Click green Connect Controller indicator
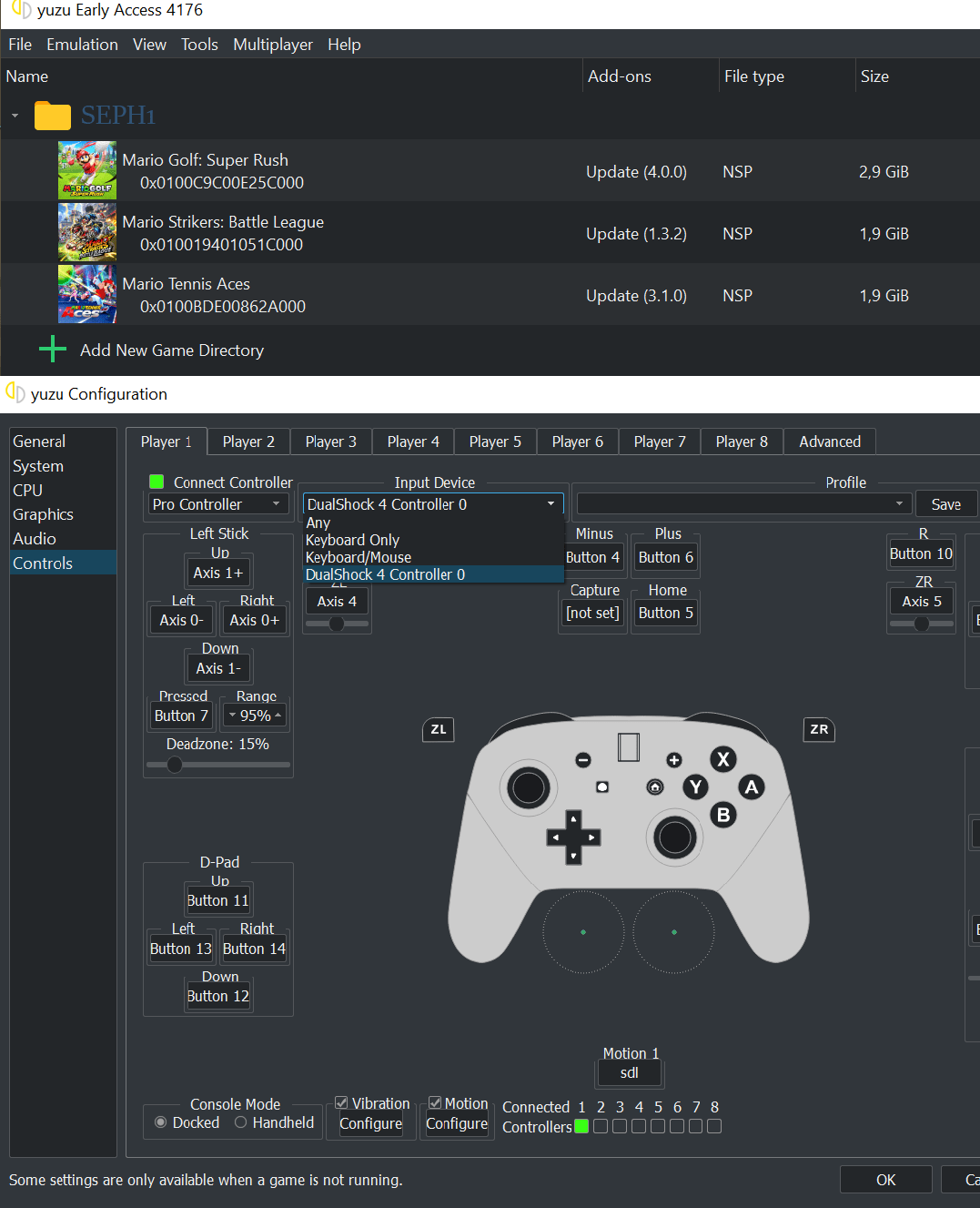 157,482
